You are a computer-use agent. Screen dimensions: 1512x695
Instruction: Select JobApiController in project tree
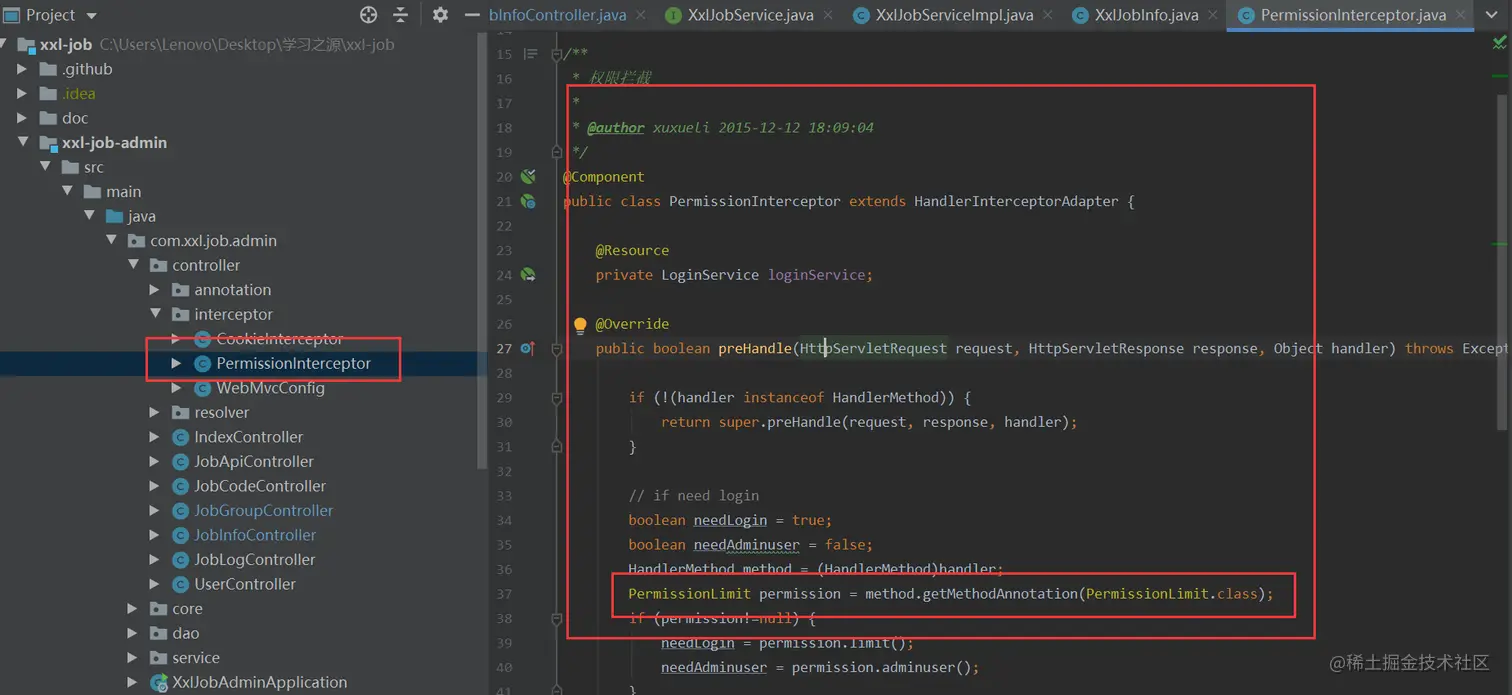(x=254, y=461)
